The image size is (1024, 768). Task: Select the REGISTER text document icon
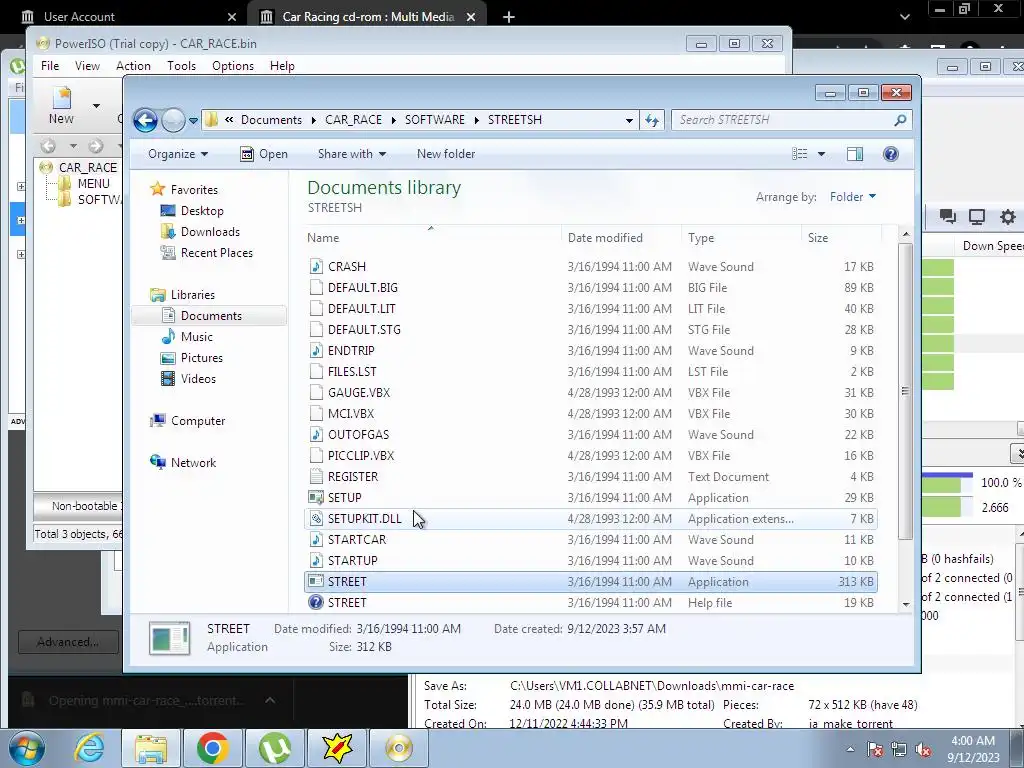[x=316, y=477]
